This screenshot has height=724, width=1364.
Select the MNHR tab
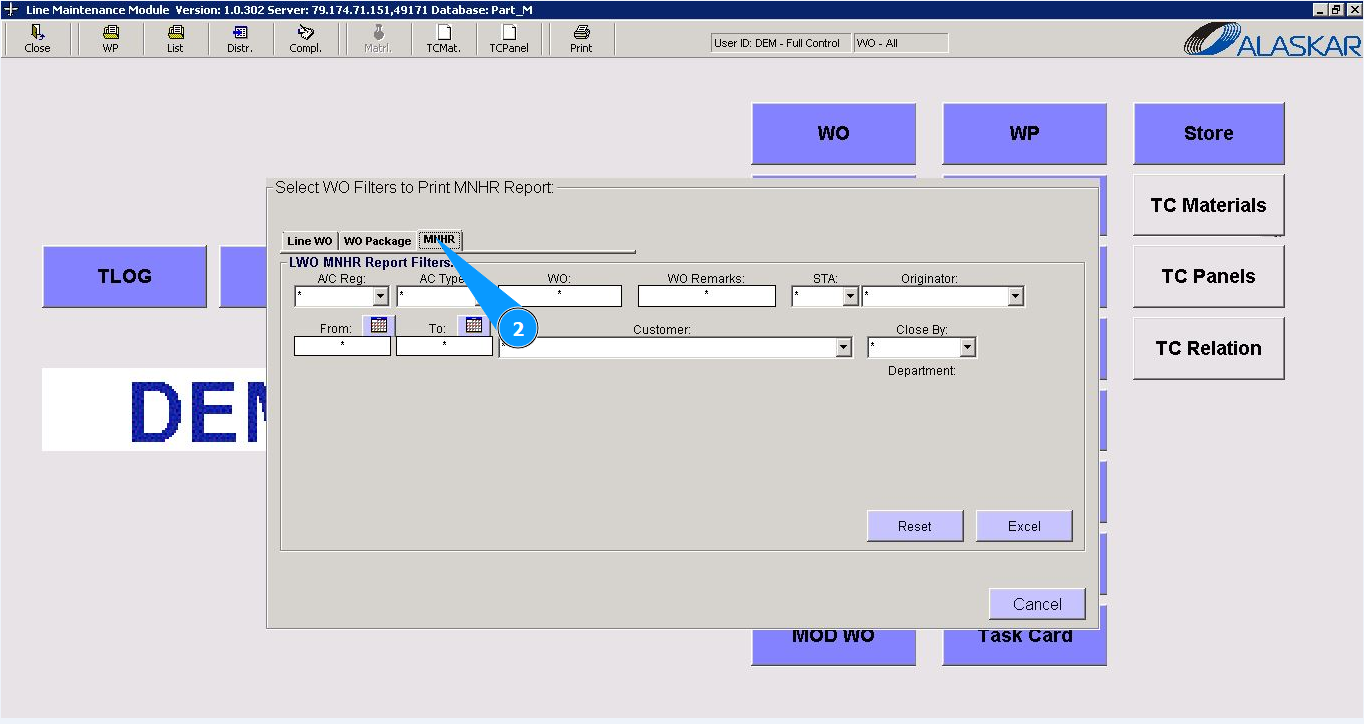(440, 239)
